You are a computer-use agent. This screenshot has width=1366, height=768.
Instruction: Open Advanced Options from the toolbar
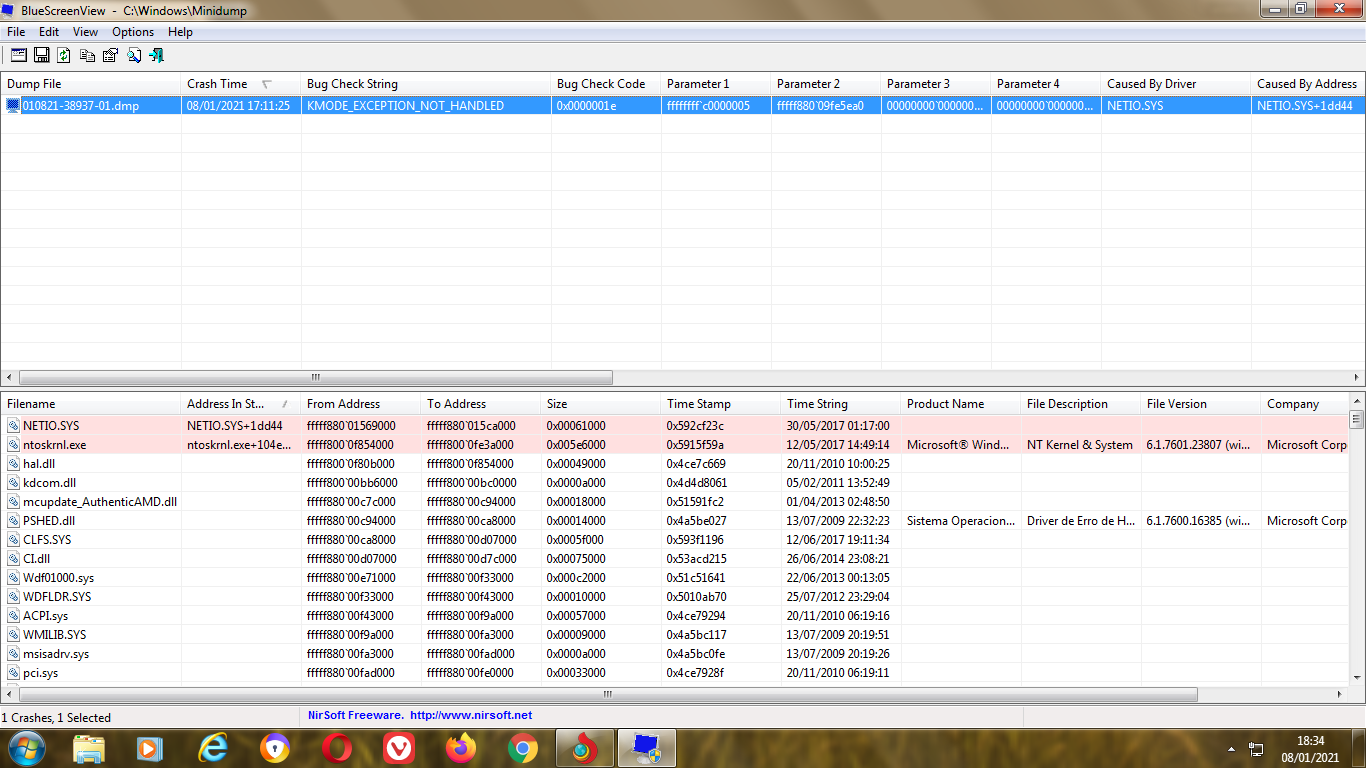point(18,55)
